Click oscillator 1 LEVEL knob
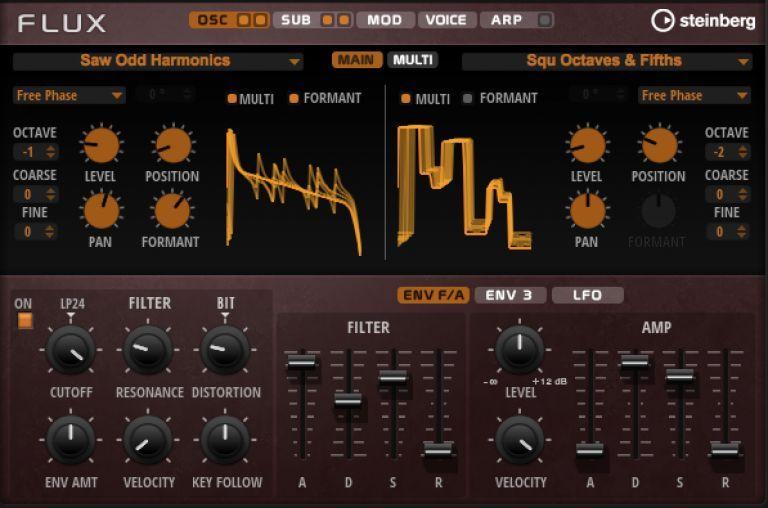Viewport: 768px width, 508px height. coord(101,145)
